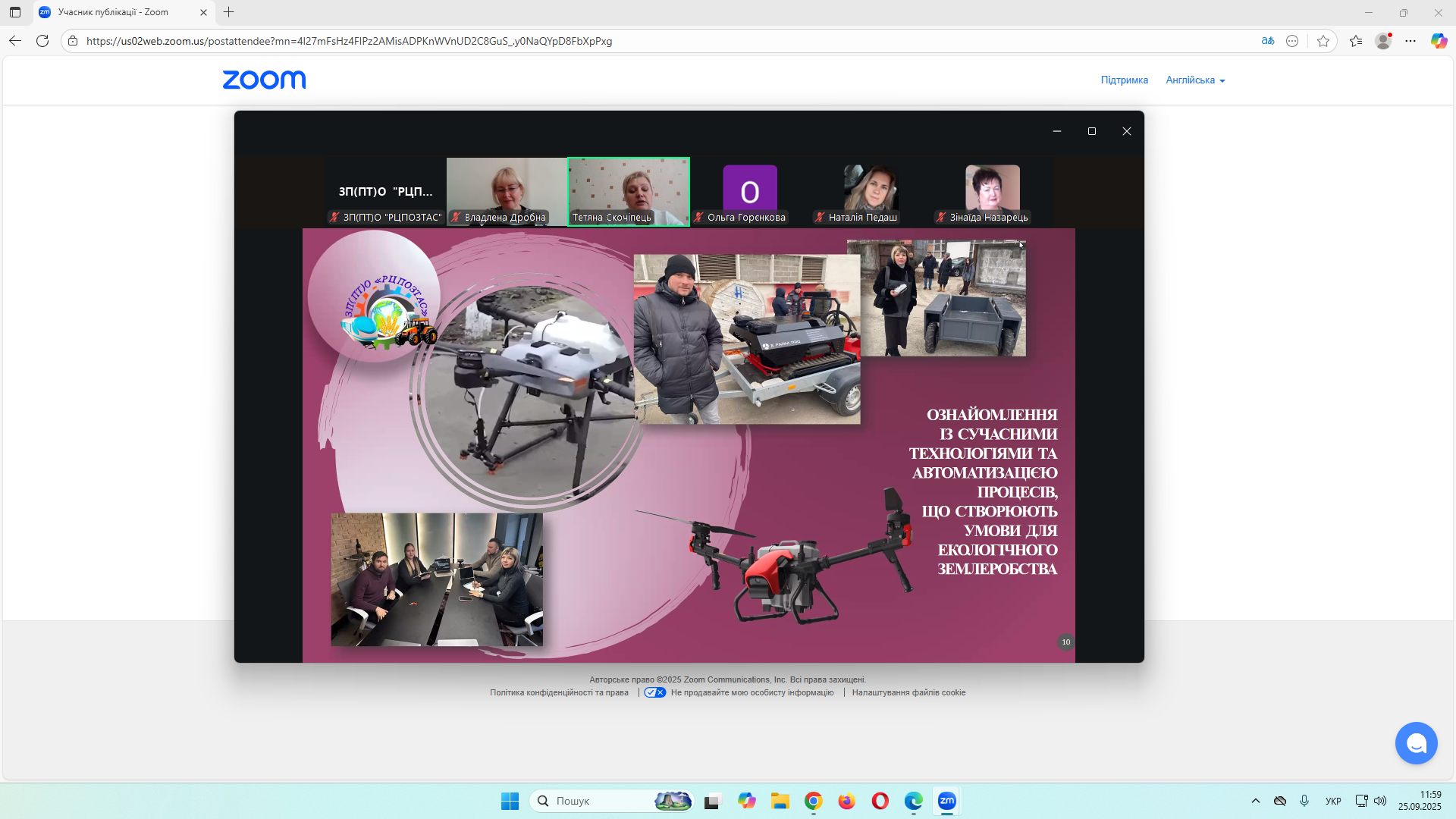Viewport: 1456px width, 819px height.
Task: Toggle the do-not-sell privacy choices switch
Action: [x=655, y=692]
